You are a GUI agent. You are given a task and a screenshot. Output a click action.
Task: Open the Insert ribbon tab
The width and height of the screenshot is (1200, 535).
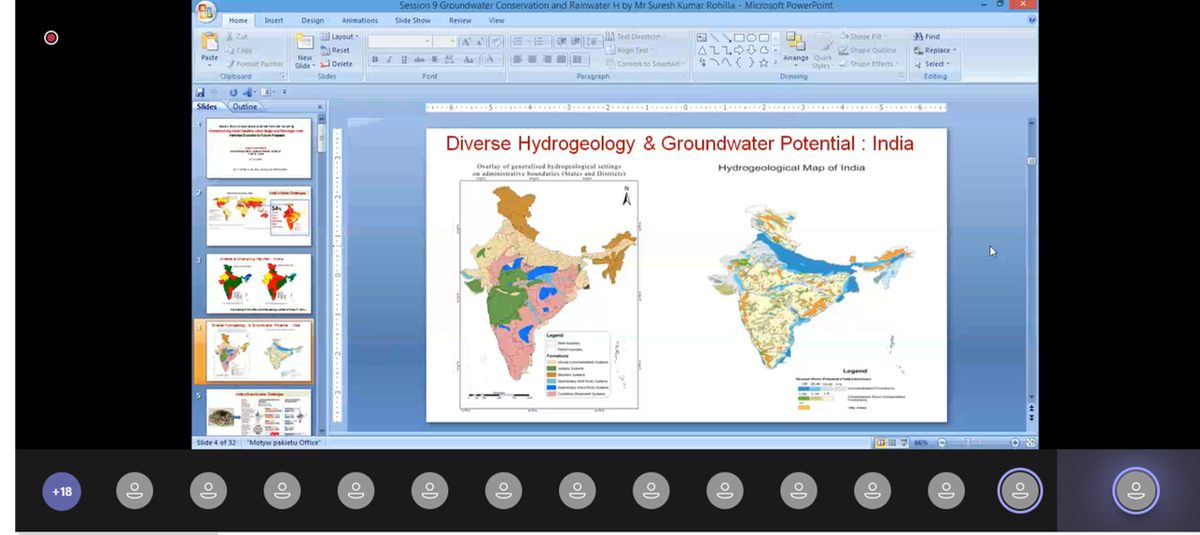pos(274,20)
